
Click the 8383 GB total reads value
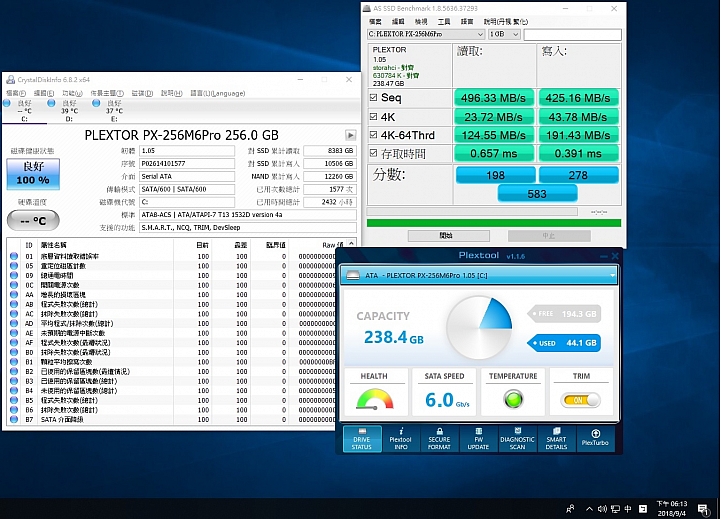[329, 151]
